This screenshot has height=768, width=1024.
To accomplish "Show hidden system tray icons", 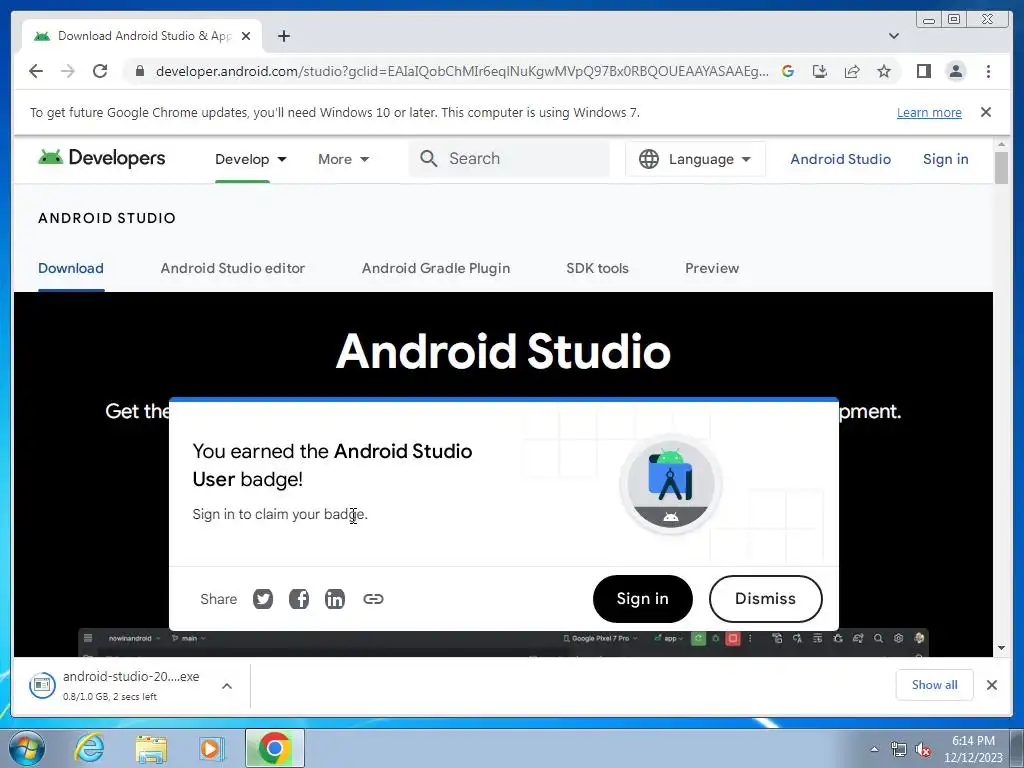I will [874, 749].
